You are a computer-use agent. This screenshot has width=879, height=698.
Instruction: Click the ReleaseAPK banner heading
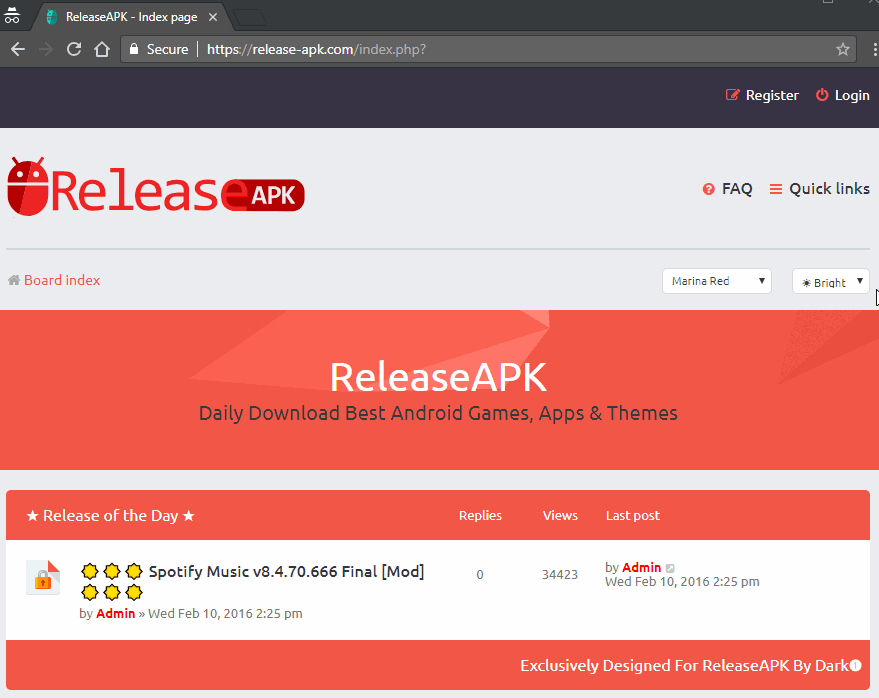pyautogui.click(x=438, y=377)
